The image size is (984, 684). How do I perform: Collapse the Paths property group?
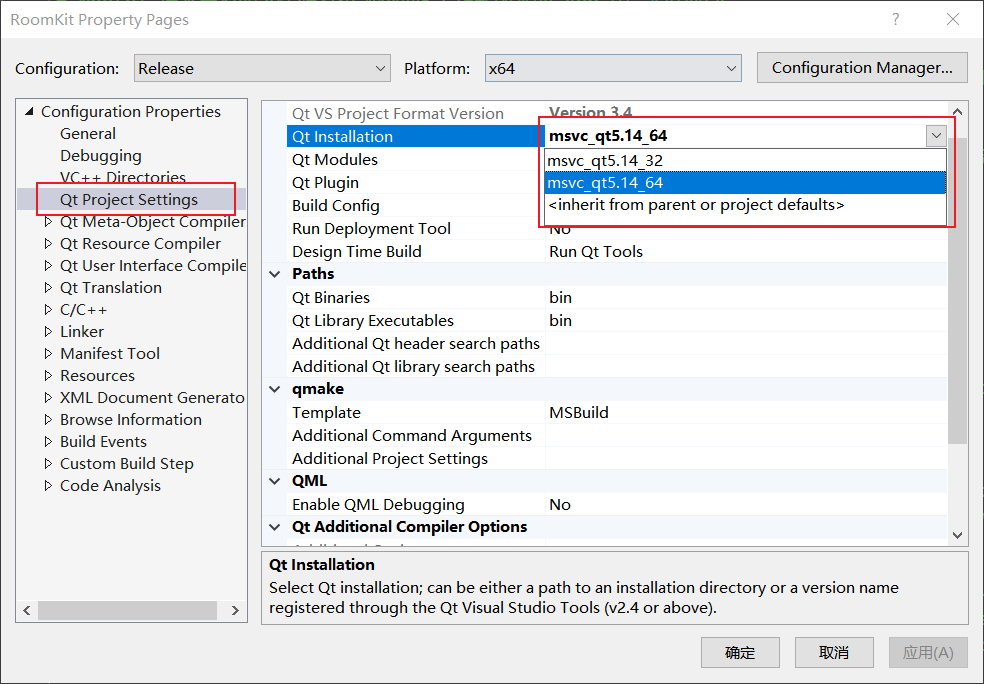275,274
